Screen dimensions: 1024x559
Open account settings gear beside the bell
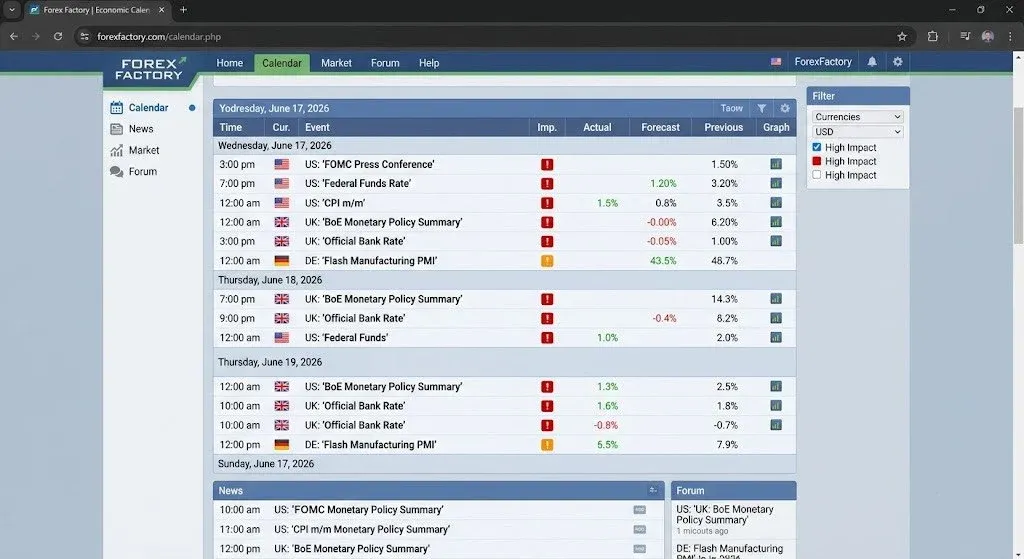pyautogui.click(x=898, y=61)
